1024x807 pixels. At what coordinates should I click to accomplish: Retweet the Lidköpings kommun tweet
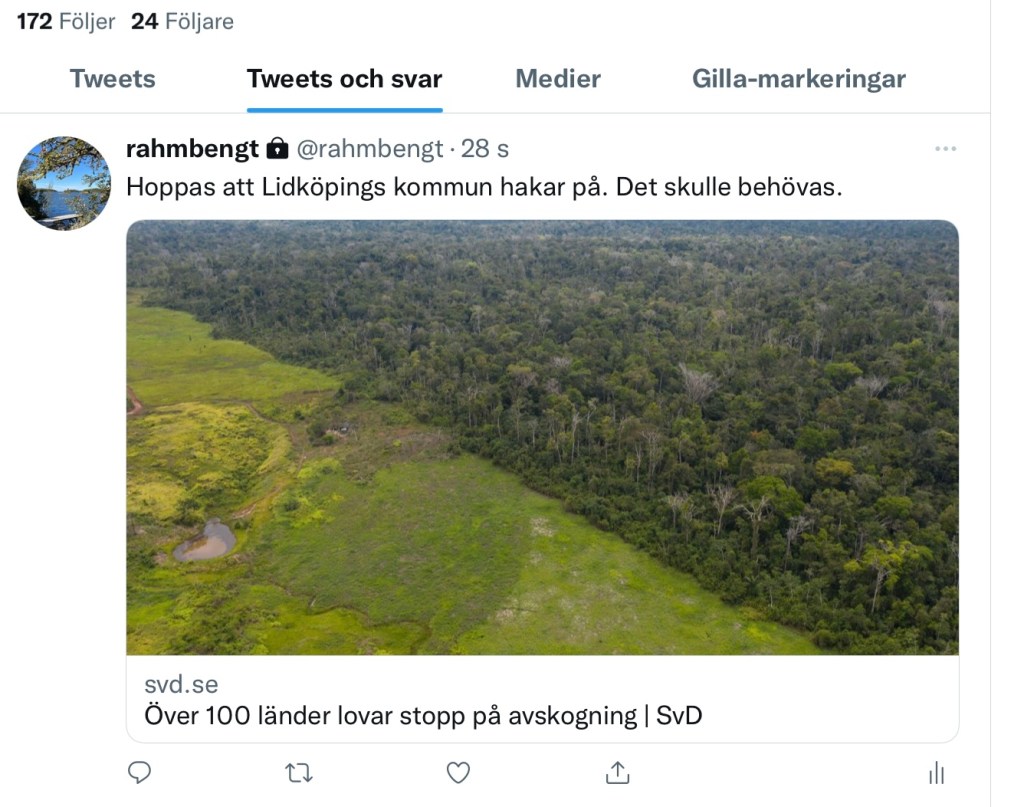pyautogui.click(x=298, y=773)
